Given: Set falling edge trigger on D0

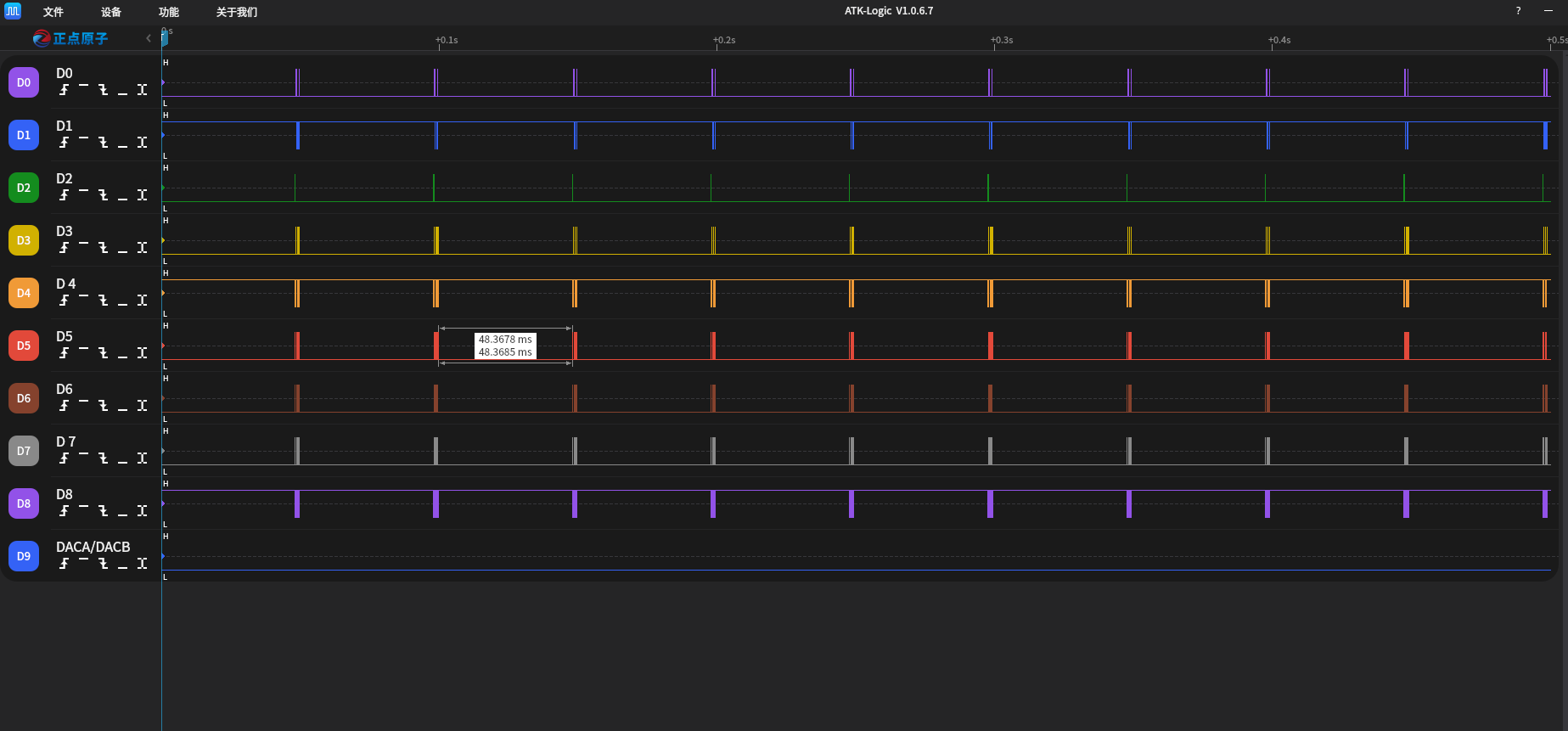Looking at the screenshot, I should tap(103, 90).
